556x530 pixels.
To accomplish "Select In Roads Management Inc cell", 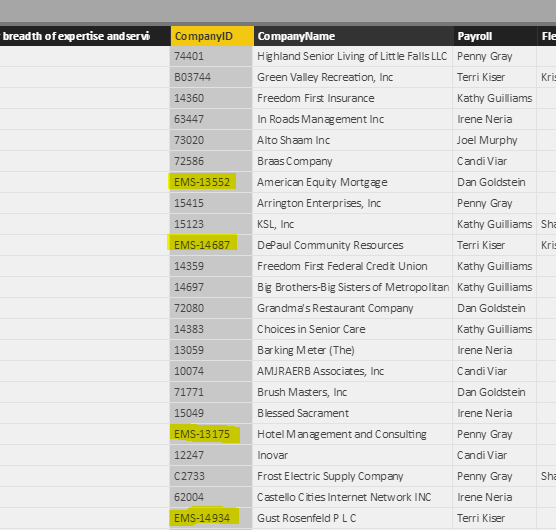I will click(352, 119).
